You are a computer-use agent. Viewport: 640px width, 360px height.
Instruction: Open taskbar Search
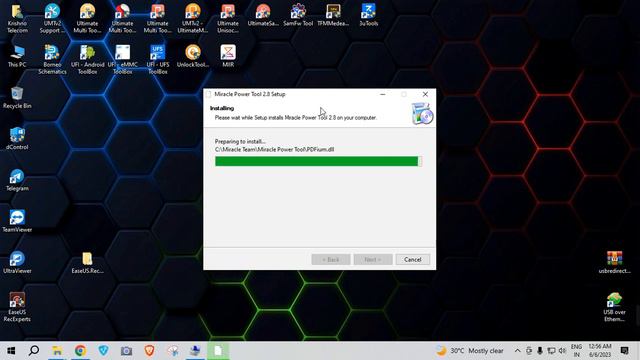(34, 351)
